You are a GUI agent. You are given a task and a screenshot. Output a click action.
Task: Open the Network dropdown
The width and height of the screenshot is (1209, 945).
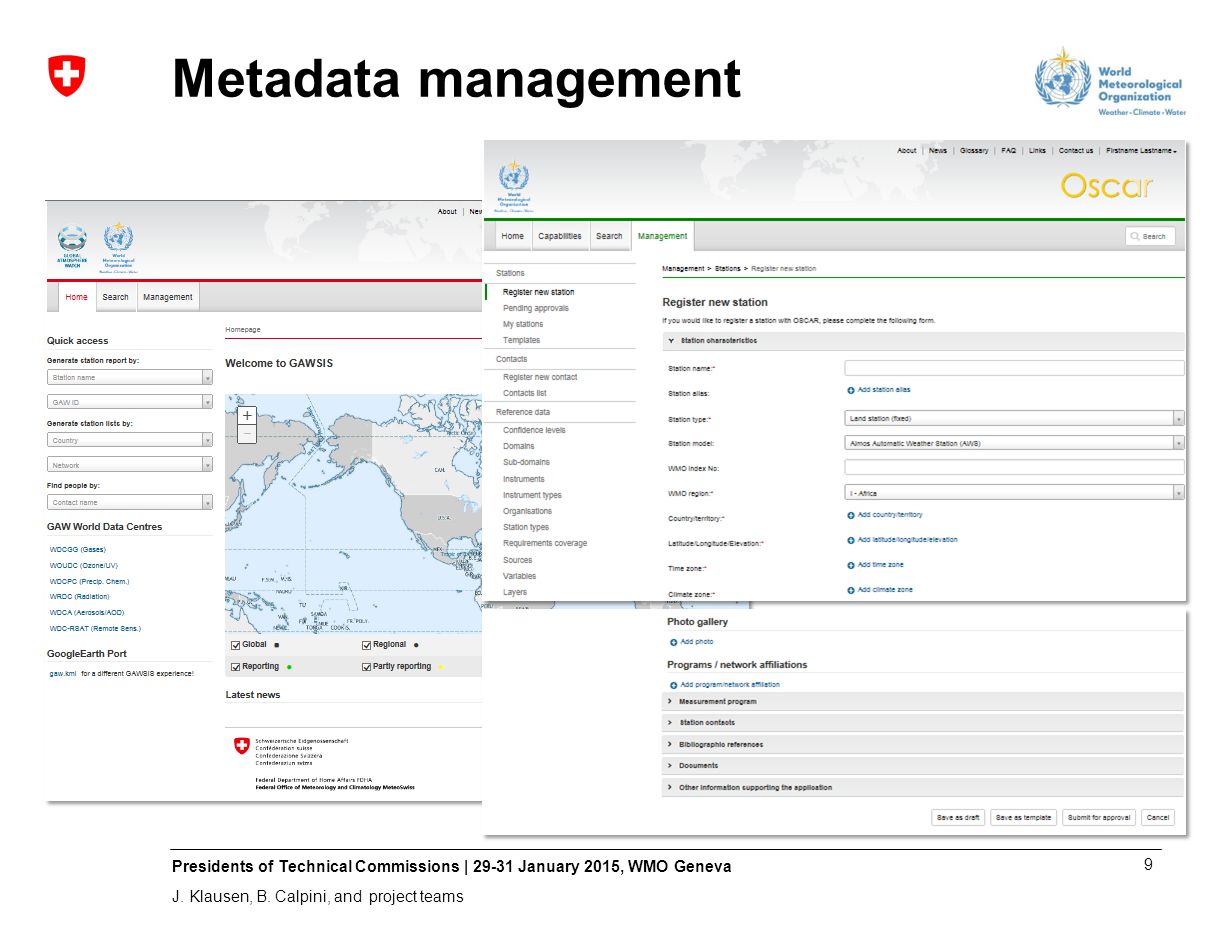coord(130,465)
